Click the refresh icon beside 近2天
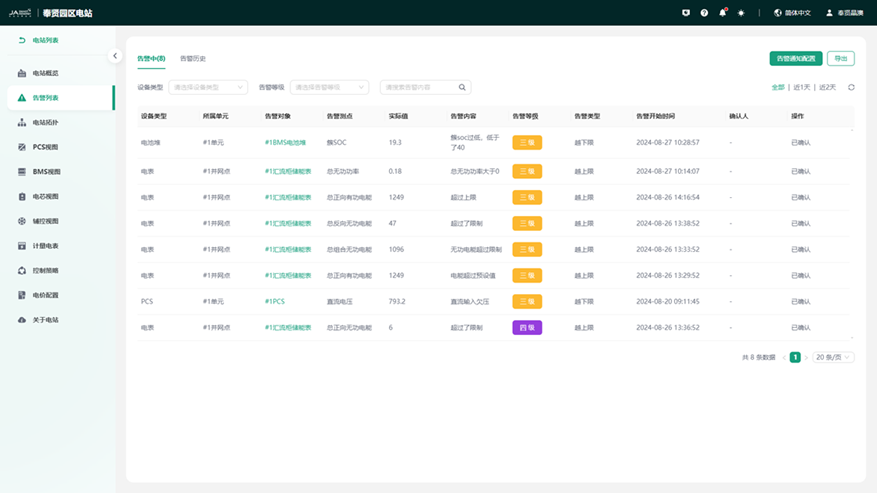 pyautogui.click(x=851, y=88)
